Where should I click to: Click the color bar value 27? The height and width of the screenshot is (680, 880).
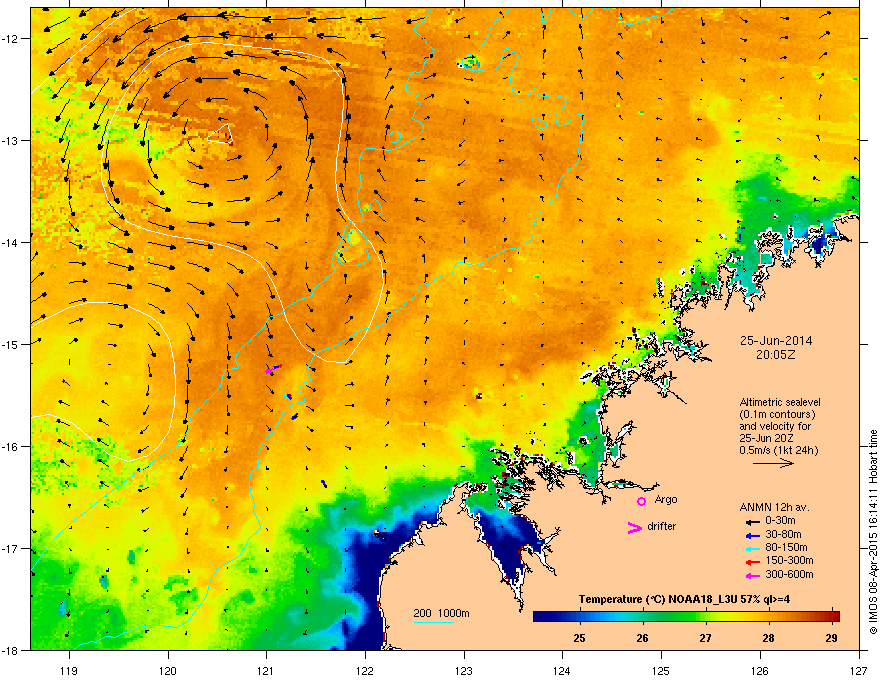point(705,638)
